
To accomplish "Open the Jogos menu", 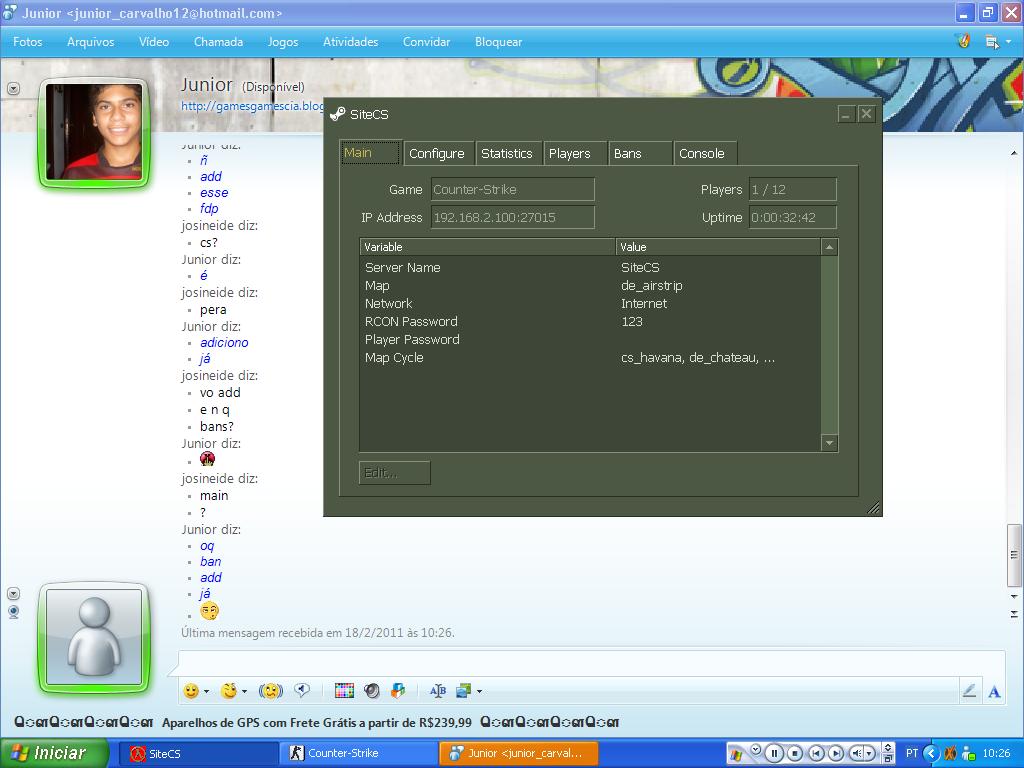I will [x=283, y=42].
